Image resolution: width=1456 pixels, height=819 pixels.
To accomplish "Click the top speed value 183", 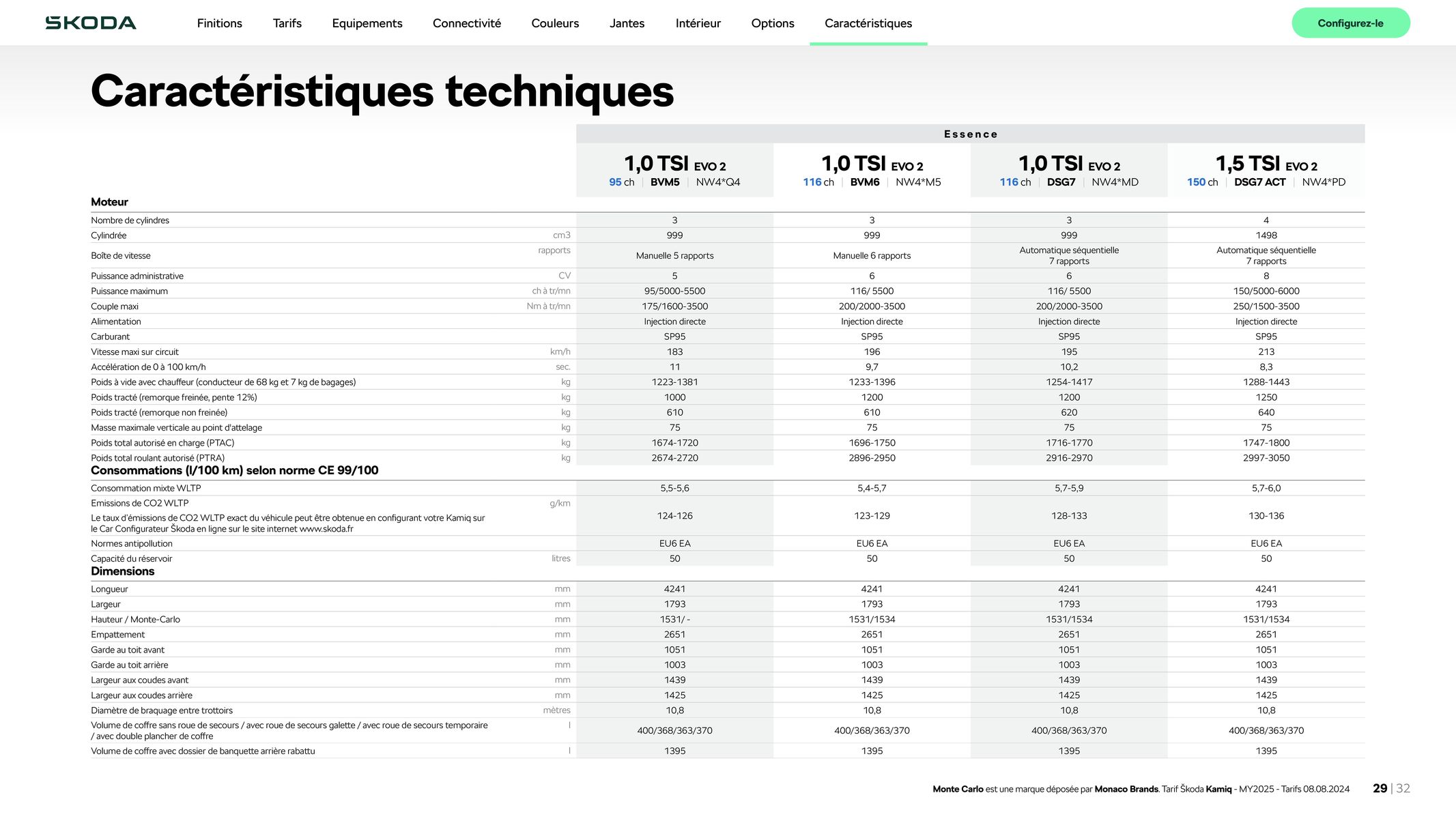I will (675, 352).
